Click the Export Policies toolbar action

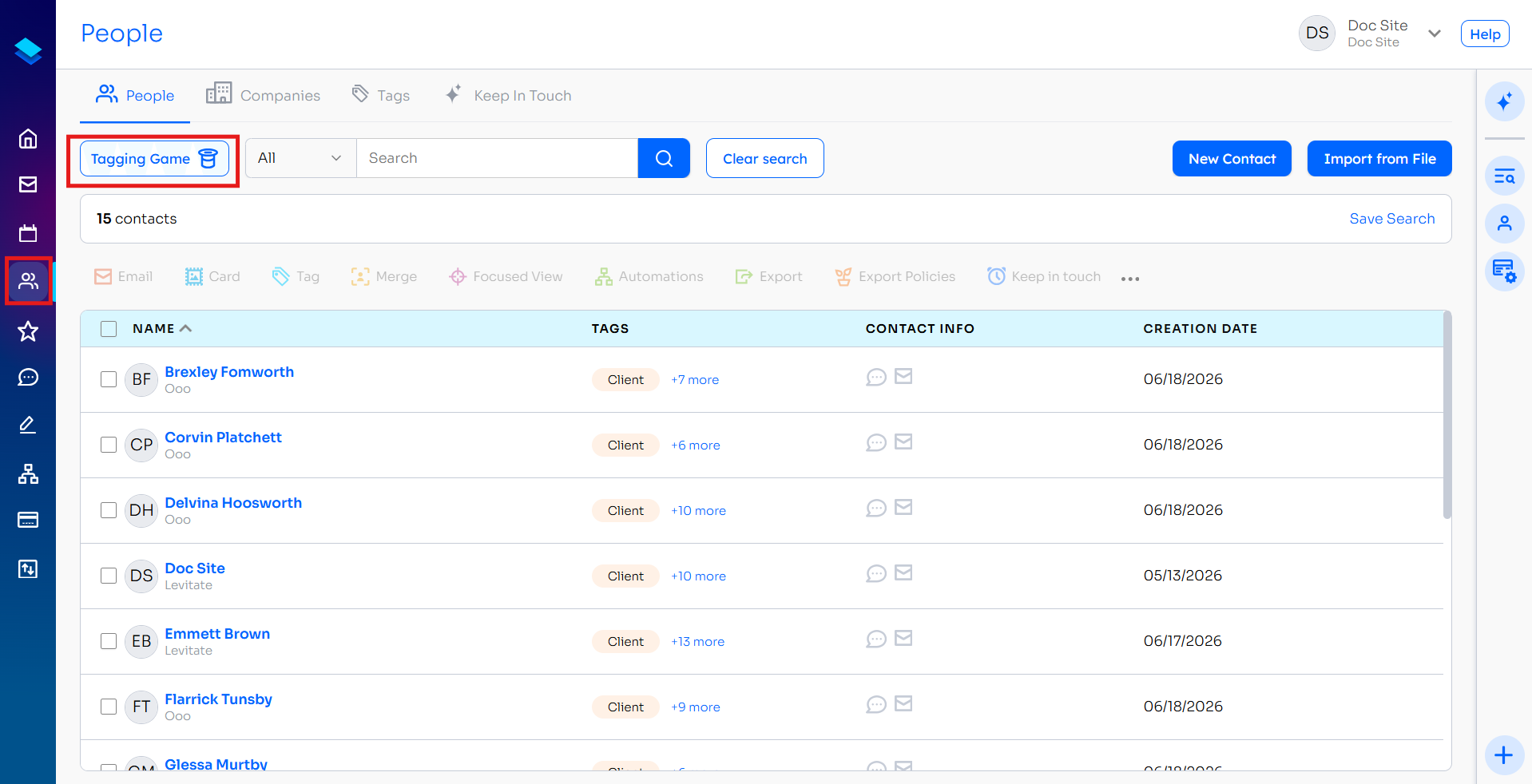(895, 277)
